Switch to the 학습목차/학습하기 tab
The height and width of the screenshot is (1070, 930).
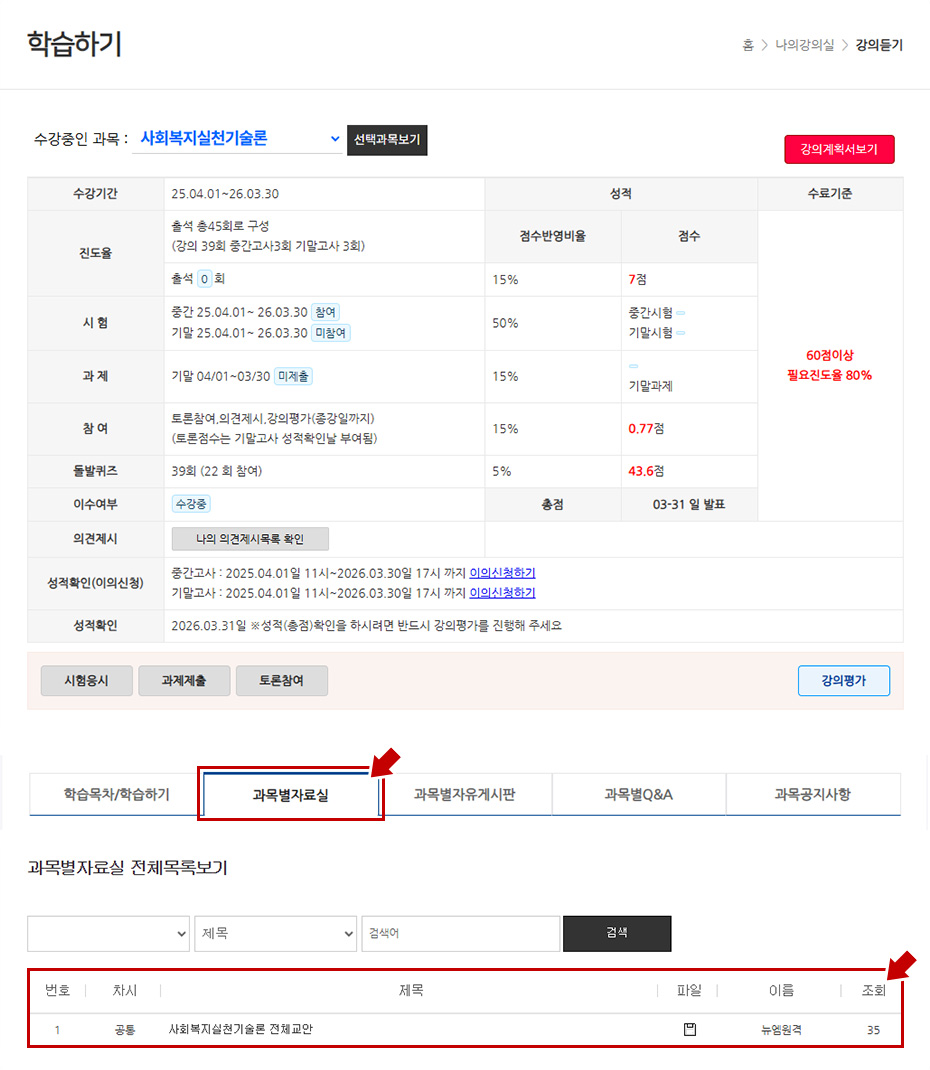116,794
